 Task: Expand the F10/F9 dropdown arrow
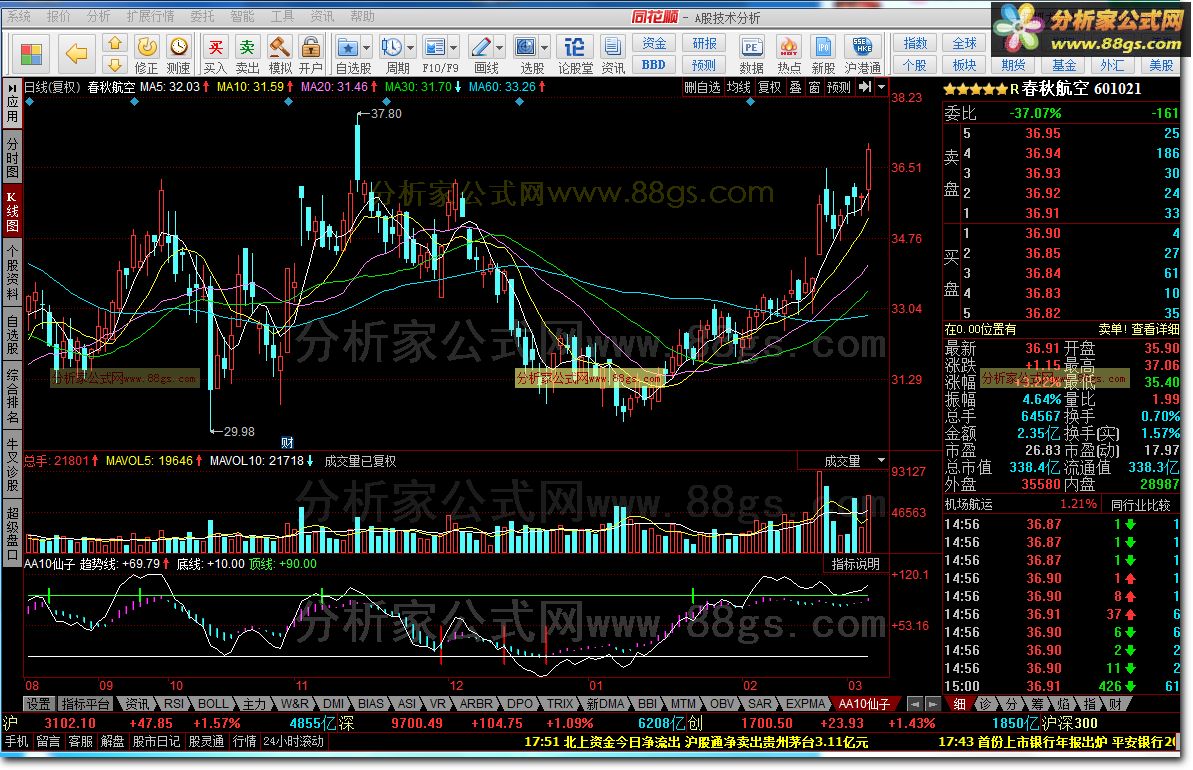[x=453, y=48]
